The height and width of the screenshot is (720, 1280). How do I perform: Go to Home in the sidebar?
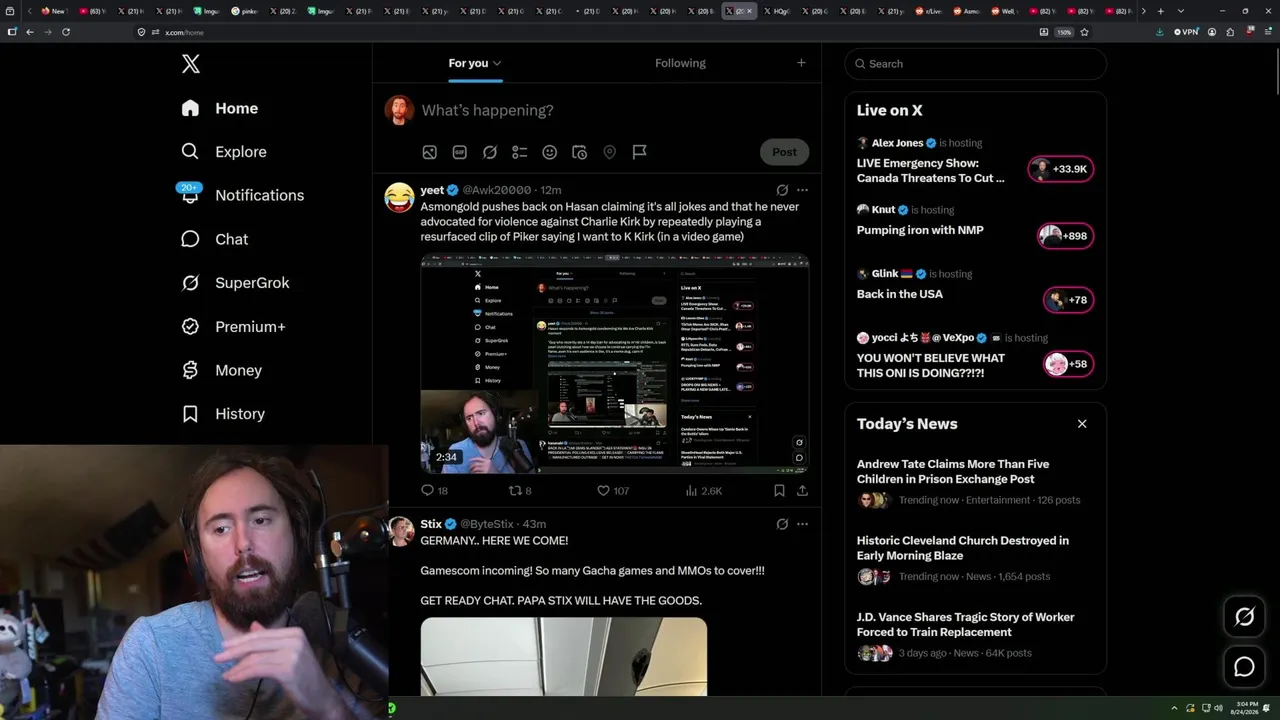(x=221, y=108)
